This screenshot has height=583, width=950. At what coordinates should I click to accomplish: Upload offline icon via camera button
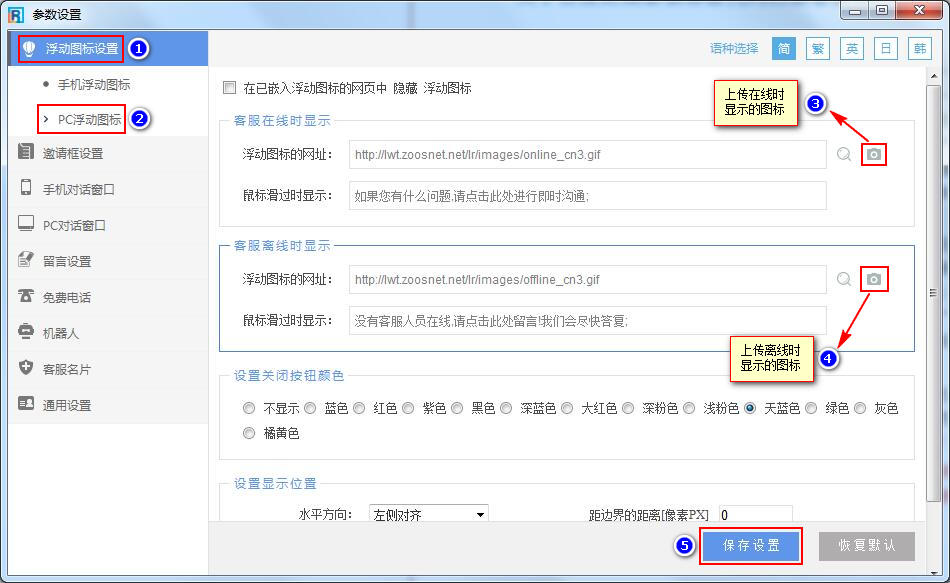click(x=873, y=279)
